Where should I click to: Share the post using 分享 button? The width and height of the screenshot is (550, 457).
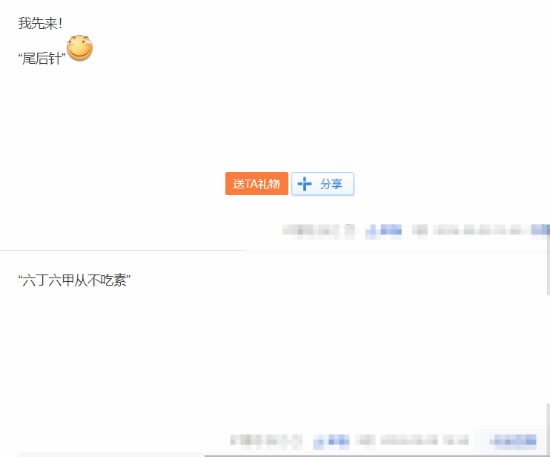click(322, 183)
